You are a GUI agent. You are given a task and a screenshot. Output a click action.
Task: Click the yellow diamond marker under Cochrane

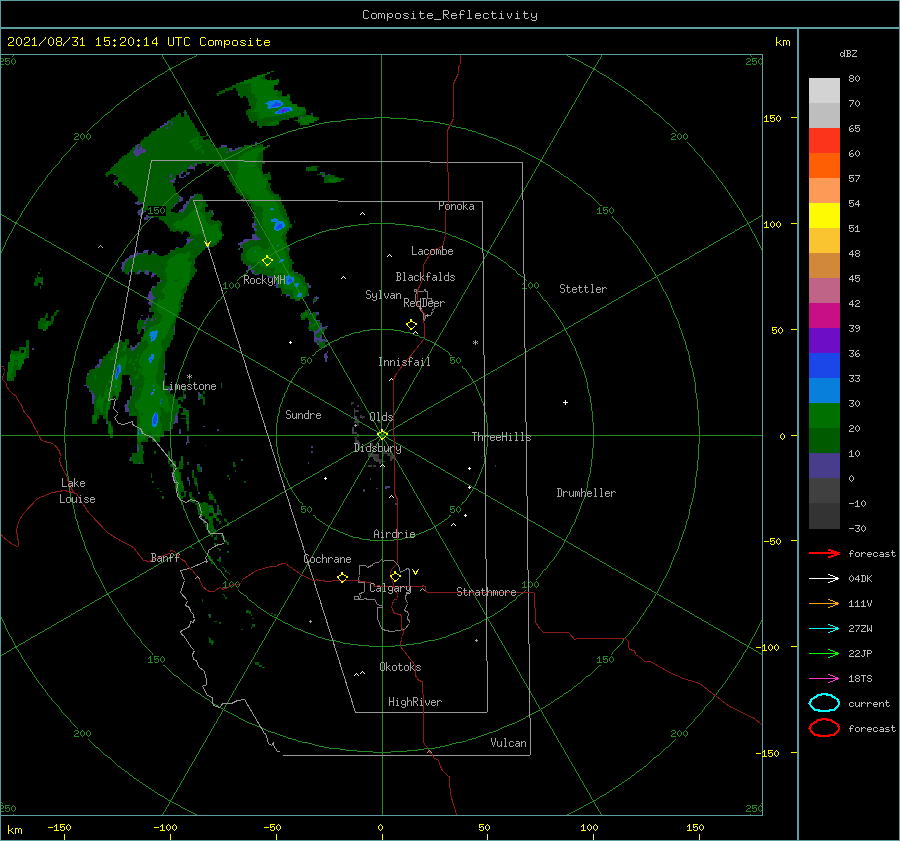342,577
